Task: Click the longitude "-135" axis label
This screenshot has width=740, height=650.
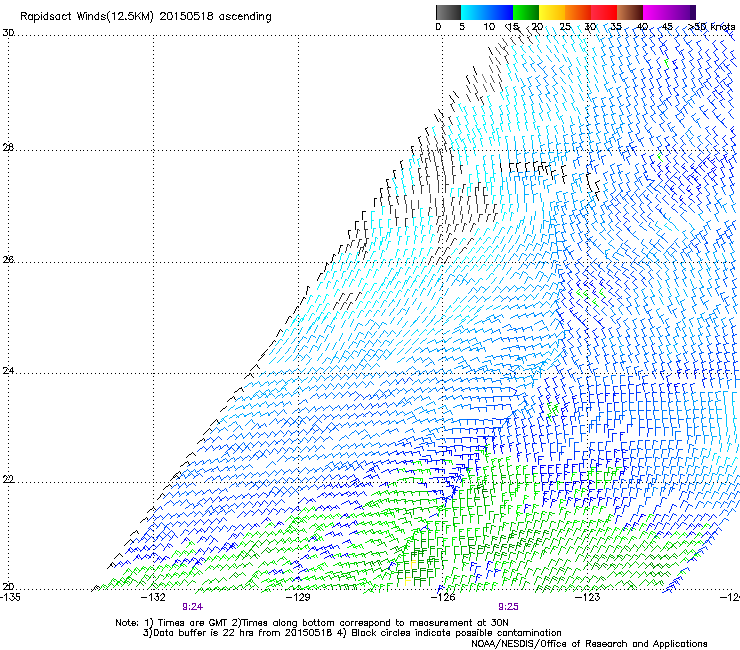Action: 10,597
